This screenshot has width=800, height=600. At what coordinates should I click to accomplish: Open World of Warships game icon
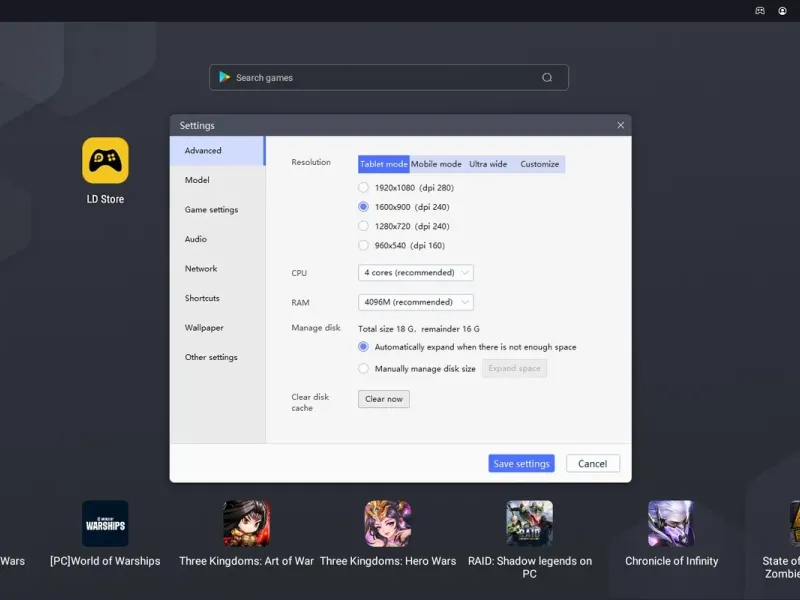click(x=105, y=523)
